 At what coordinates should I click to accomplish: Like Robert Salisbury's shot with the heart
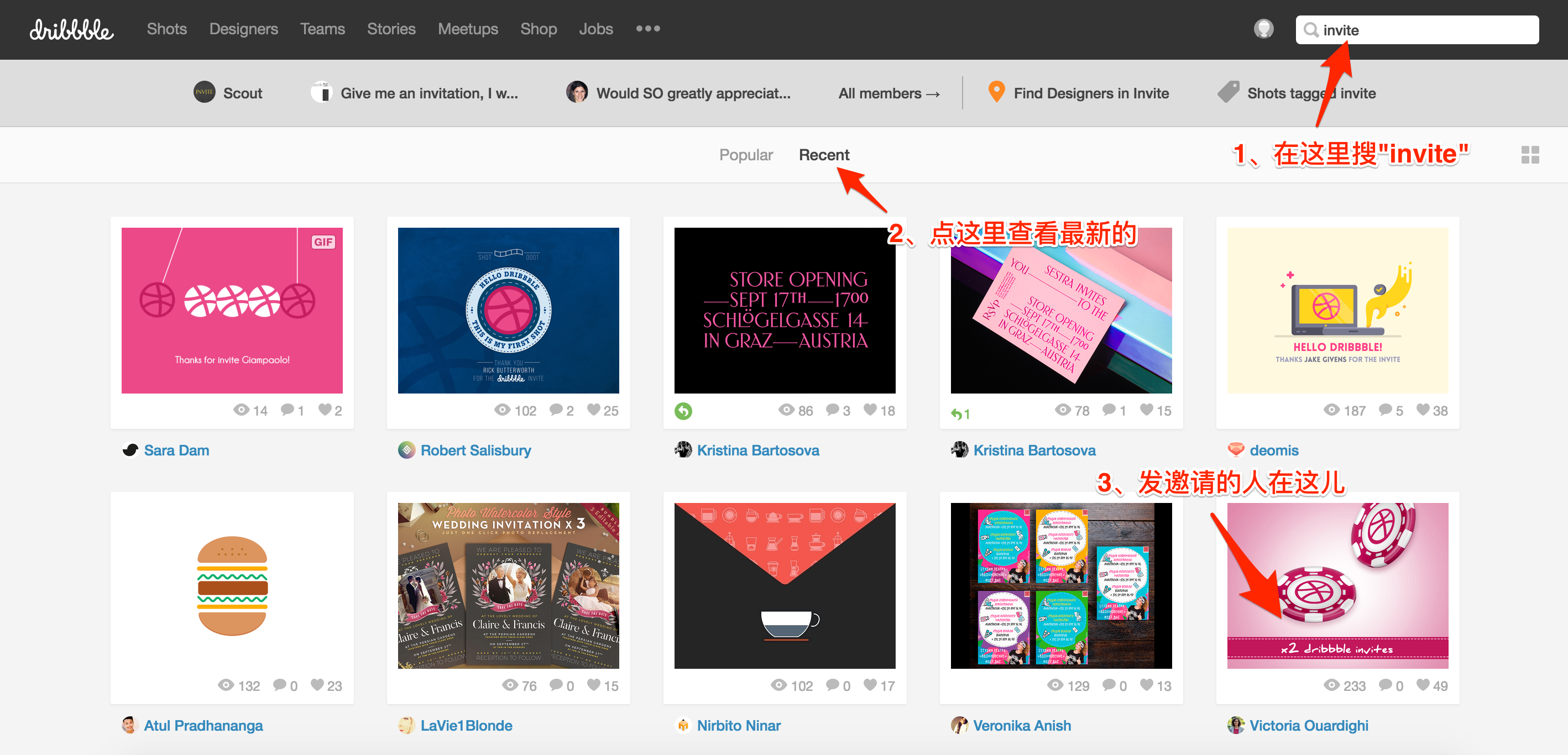[x=593, y=410]
